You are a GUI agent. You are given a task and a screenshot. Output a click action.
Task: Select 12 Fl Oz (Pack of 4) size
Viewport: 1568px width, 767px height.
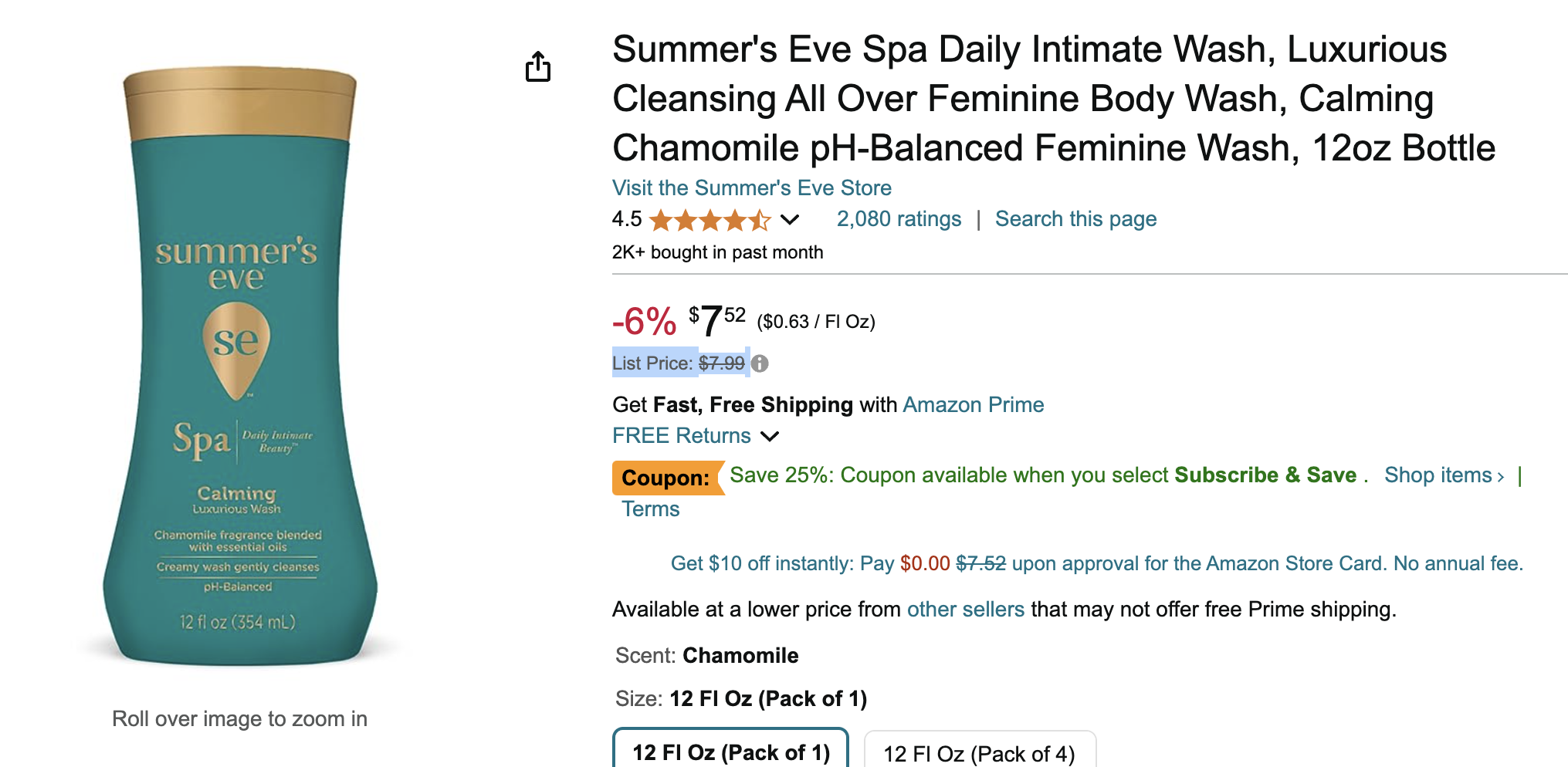pyautogui.click(x=979, y=753)
